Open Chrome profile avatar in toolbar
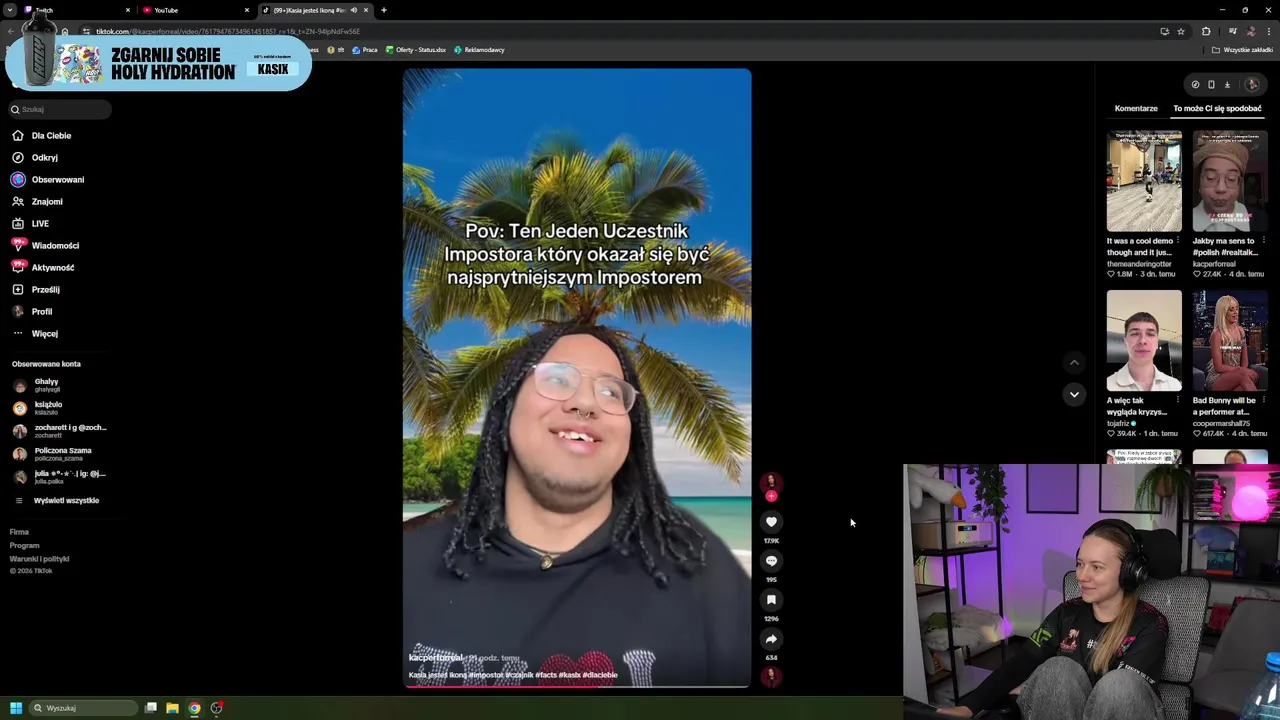The width and height of the screenshot is (1280, 720). [1250, 31]
